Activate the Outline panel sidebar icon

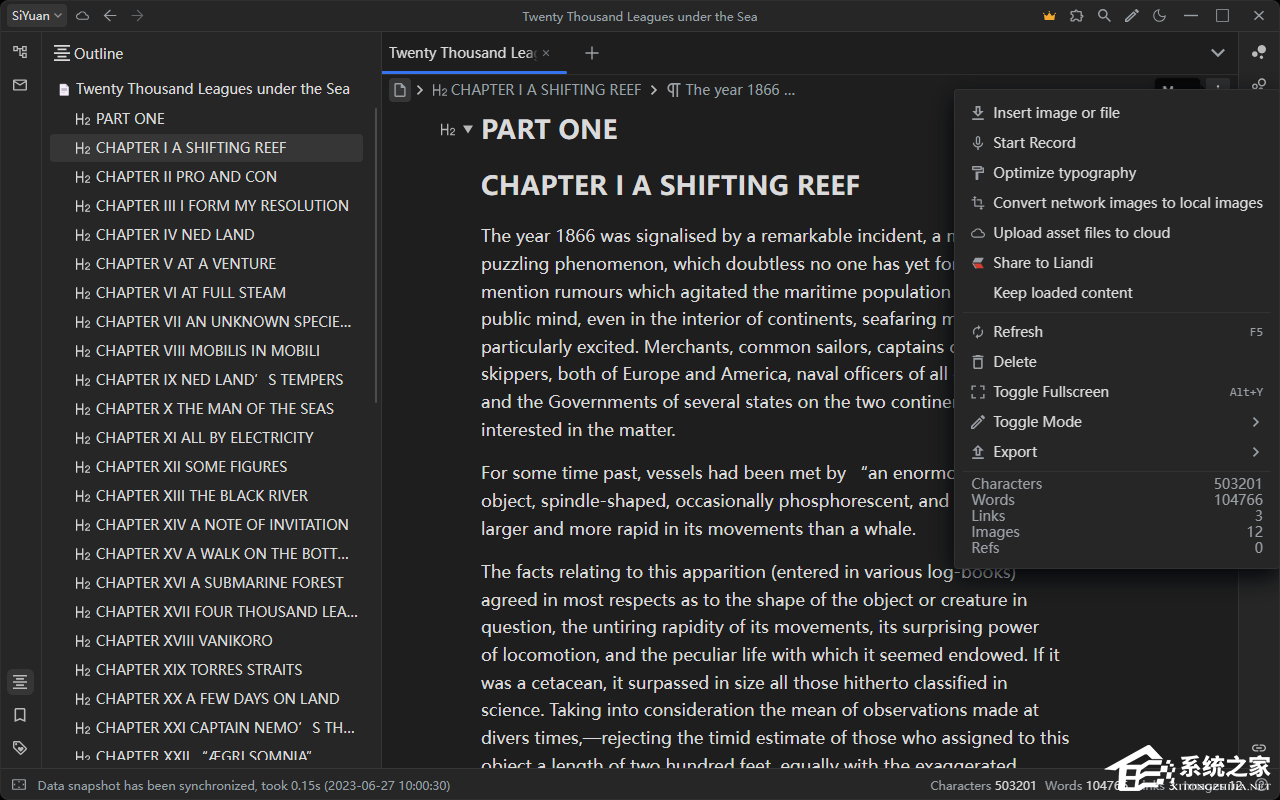point(20,682)
